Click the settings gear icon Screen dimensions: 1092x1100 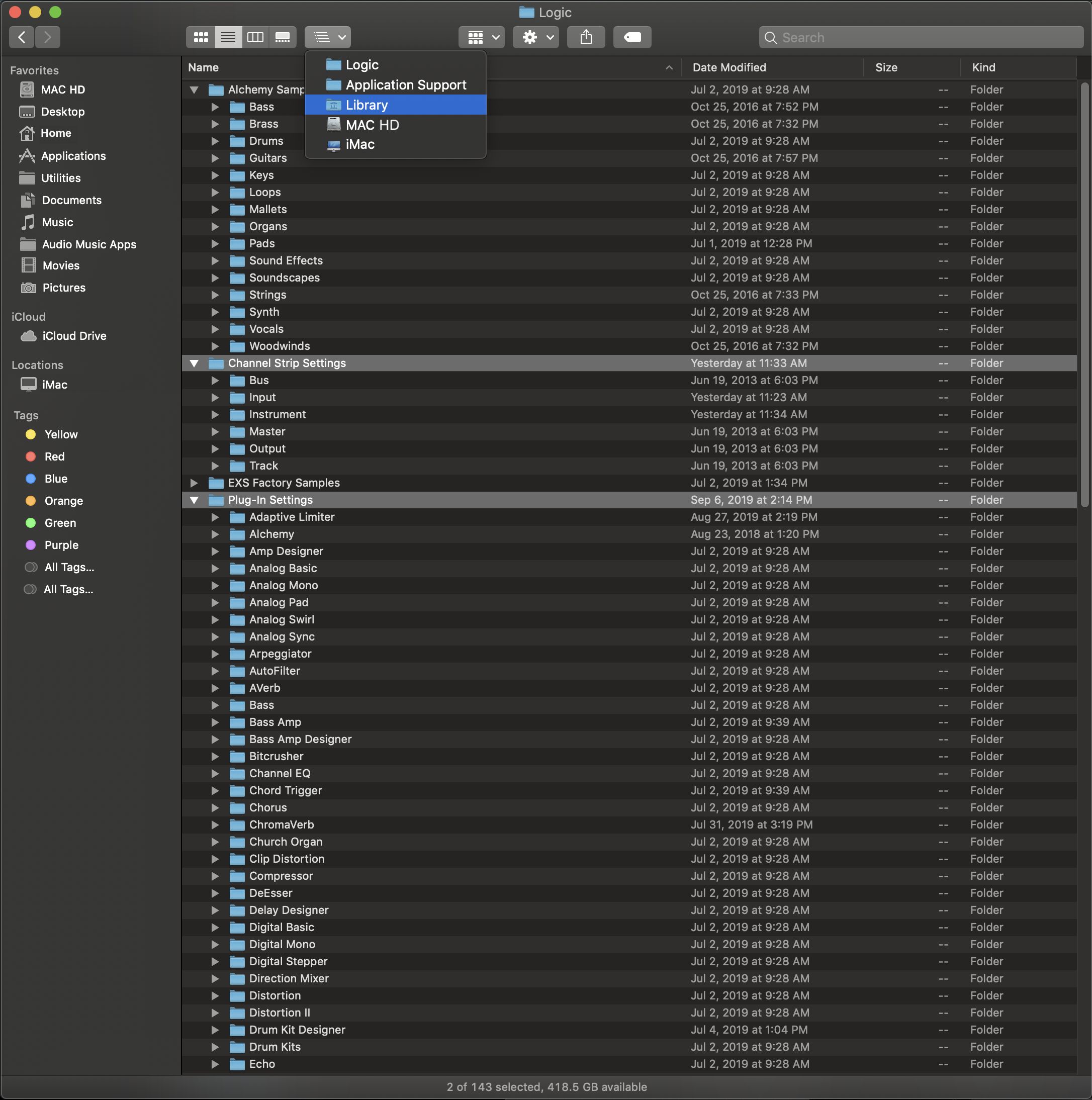(529, 36)
